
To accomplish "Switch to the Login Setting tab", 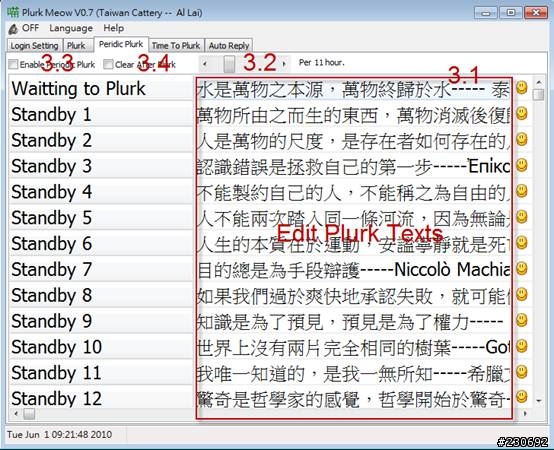I will point(35,46).
